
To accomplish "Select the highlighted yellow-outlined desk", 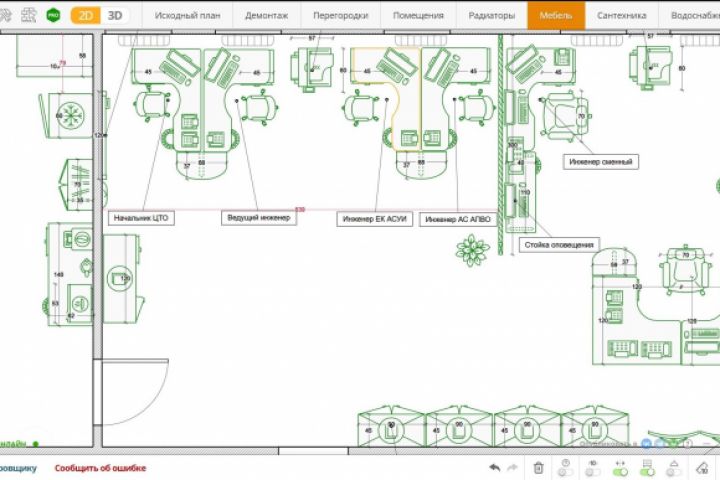I will (x=386, y=98).
